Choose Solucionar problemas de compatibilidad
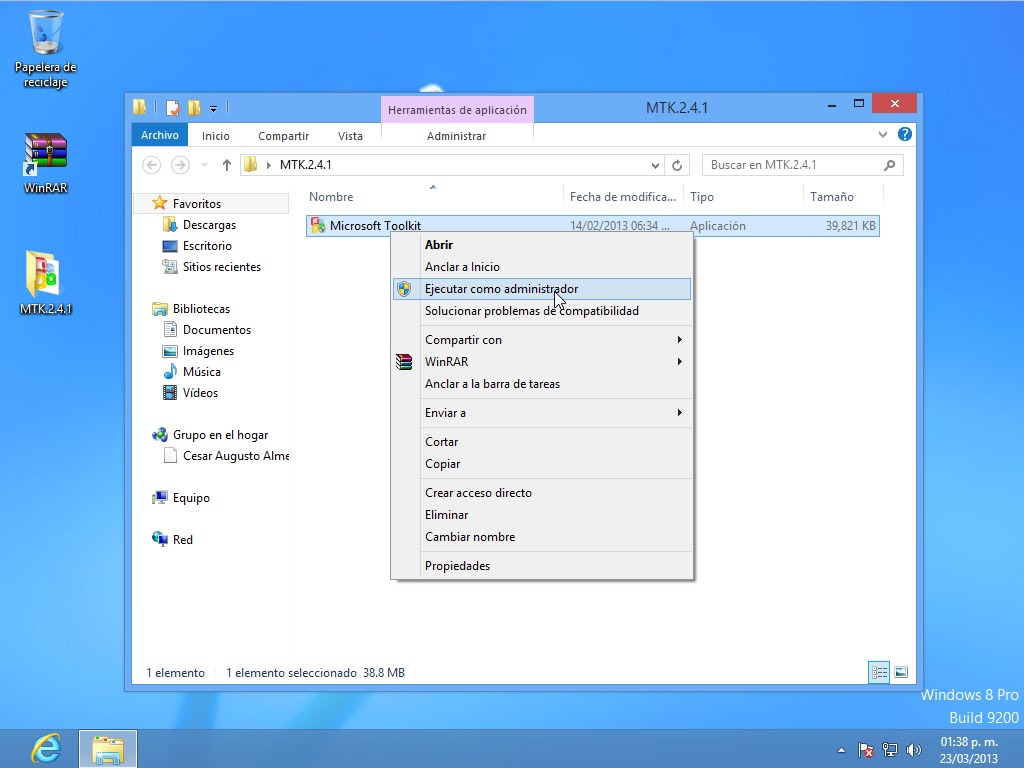 (542, 311)
